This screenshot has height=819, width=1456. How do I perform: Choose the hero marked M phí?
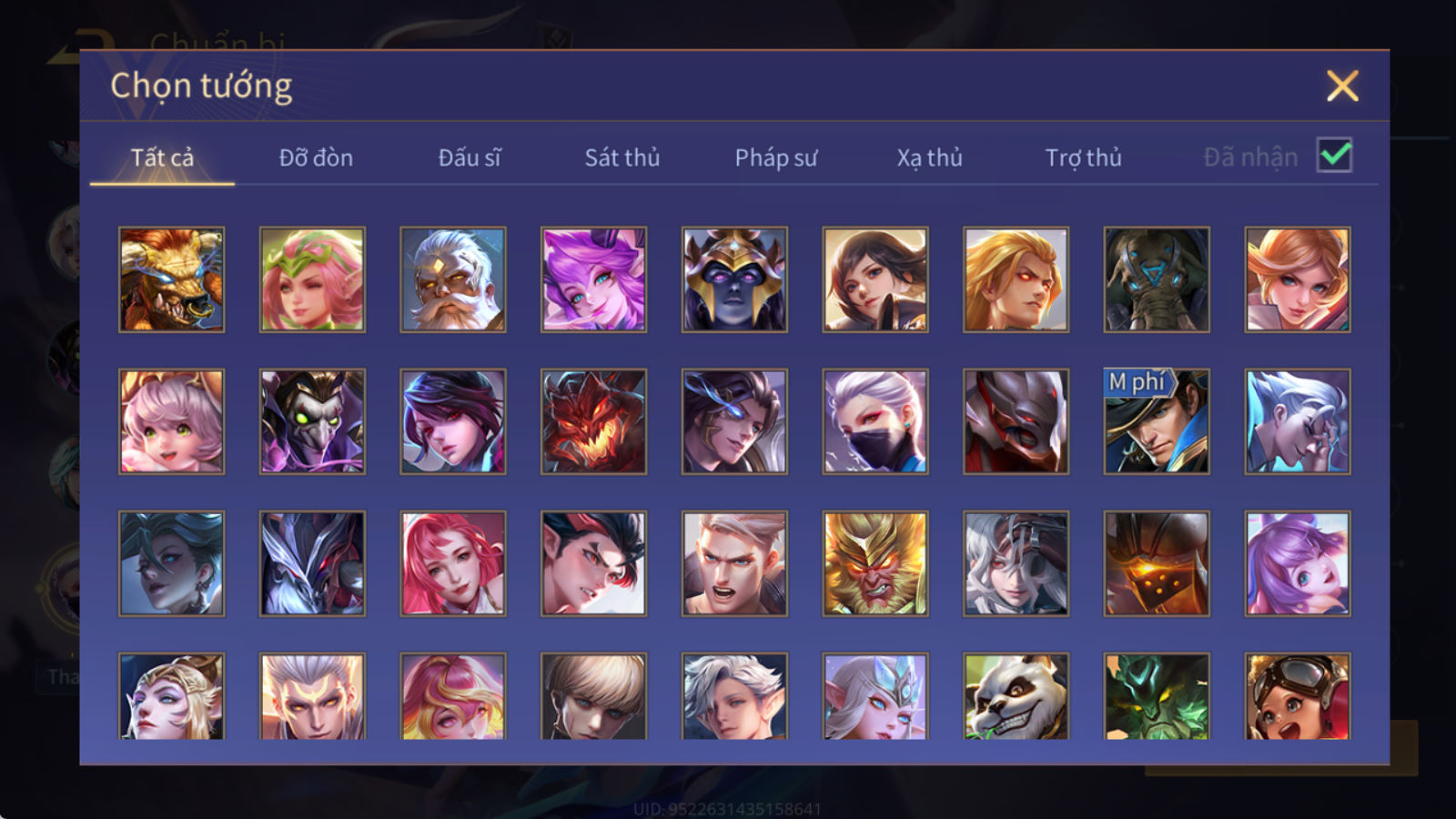tap(1157, 421)
